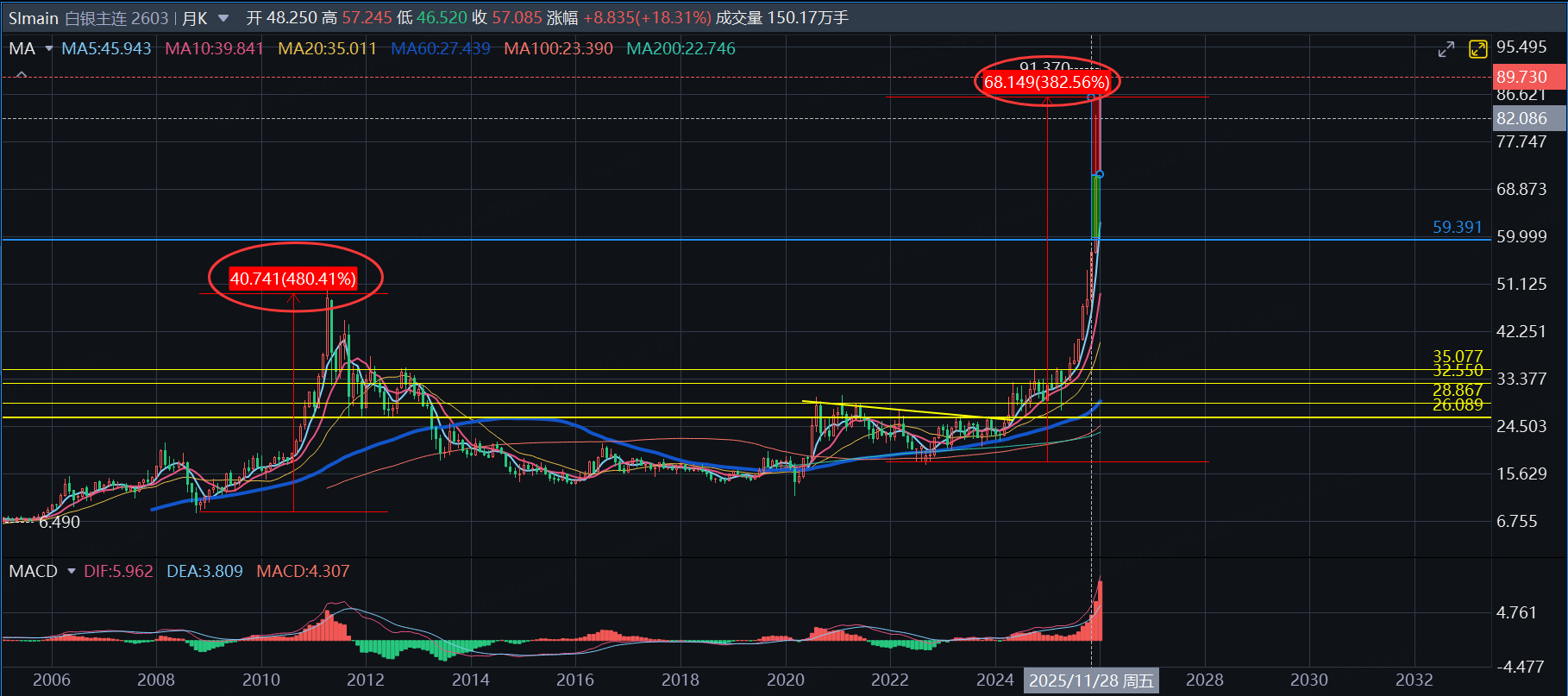The width and height of the screenshot is (1568, 696).
Task: Click the MA100:23.390 legend value
Action: (559, 48)
